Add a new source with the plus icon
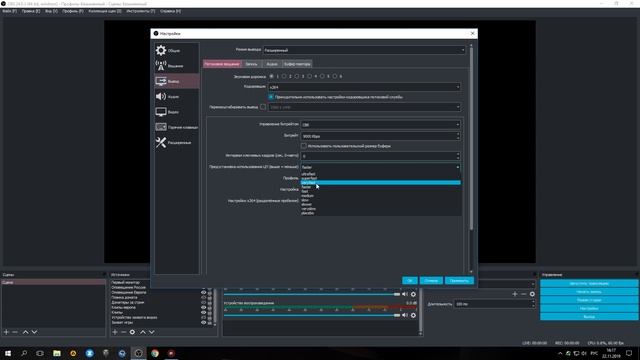This screenshot has height=360, width=640. point(115,332)
